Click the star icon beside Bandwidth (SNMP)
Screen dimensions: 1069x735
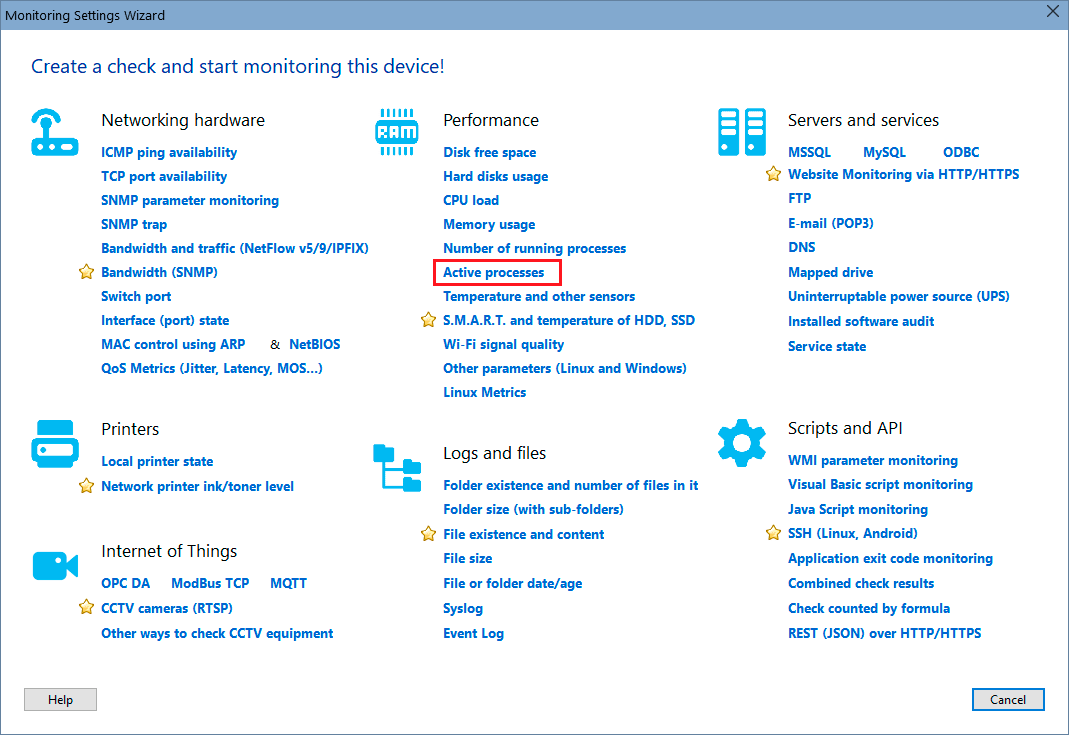(86, 272)
